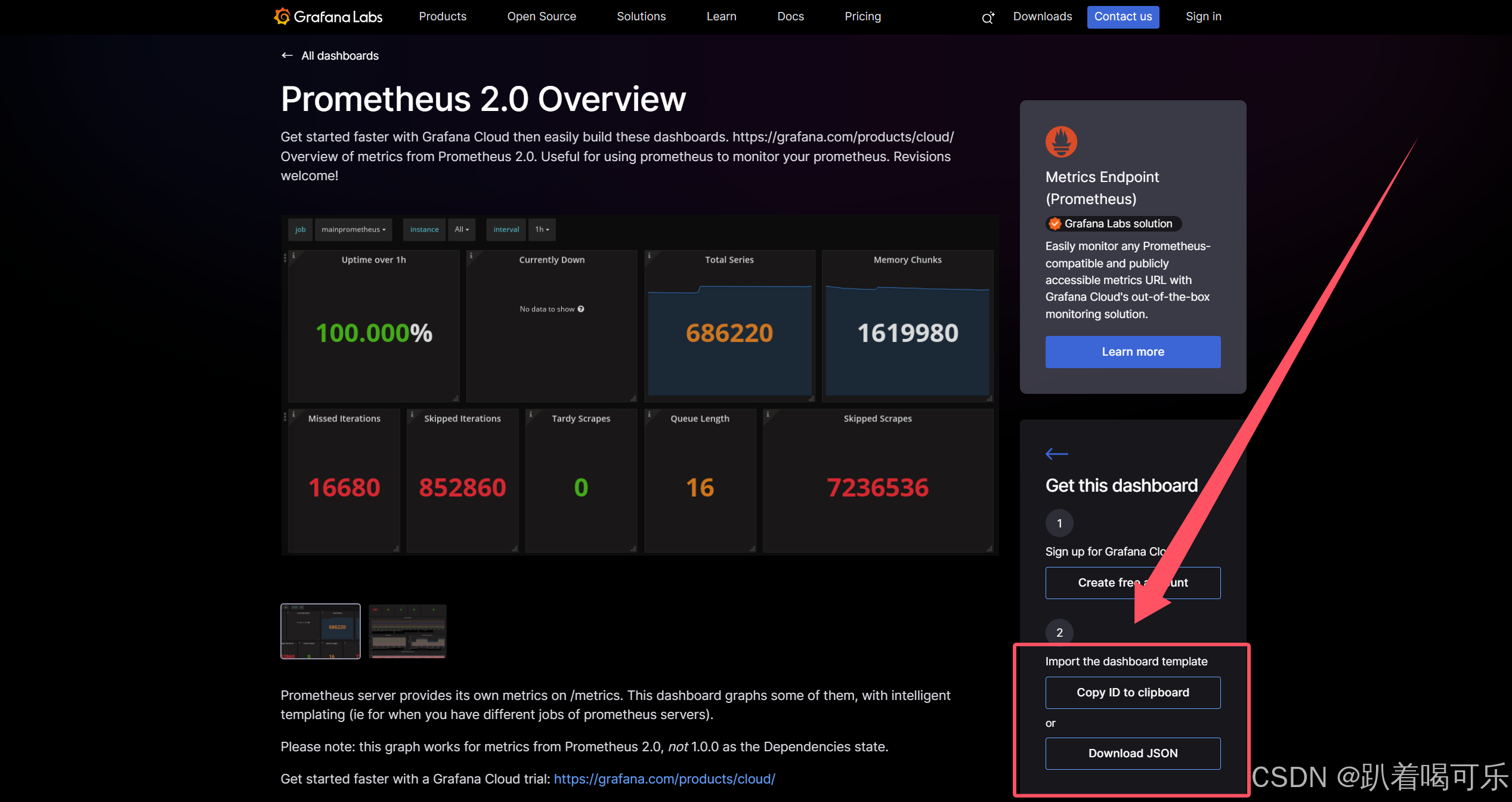
Task: Click the info icon on Skipped Scrapes panel
Action: click(768, 414)
